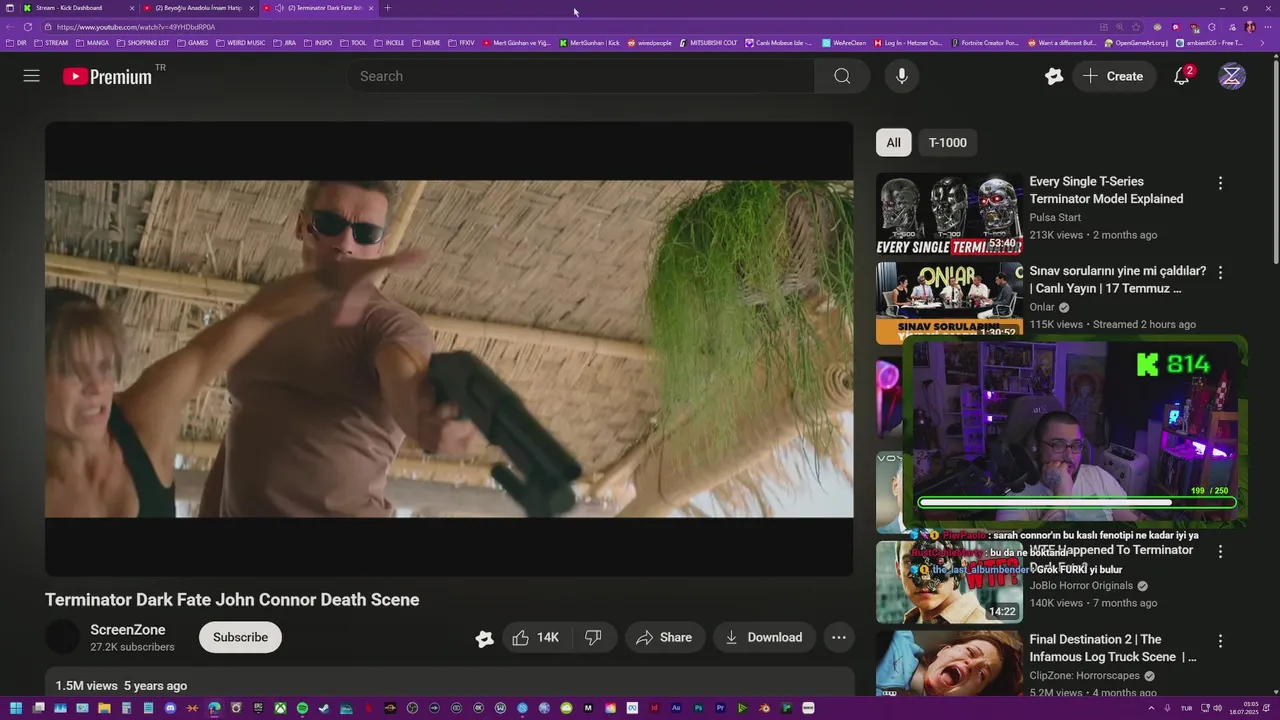Open the YouTube guide hamburger menu

click(x=32, y=76)
